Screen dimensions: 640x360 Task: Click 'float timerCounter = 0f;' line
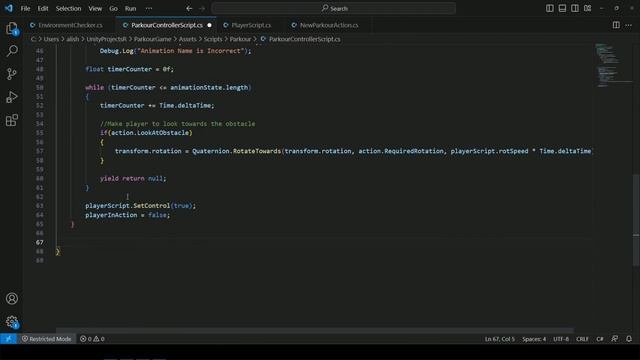coord(129,69)
